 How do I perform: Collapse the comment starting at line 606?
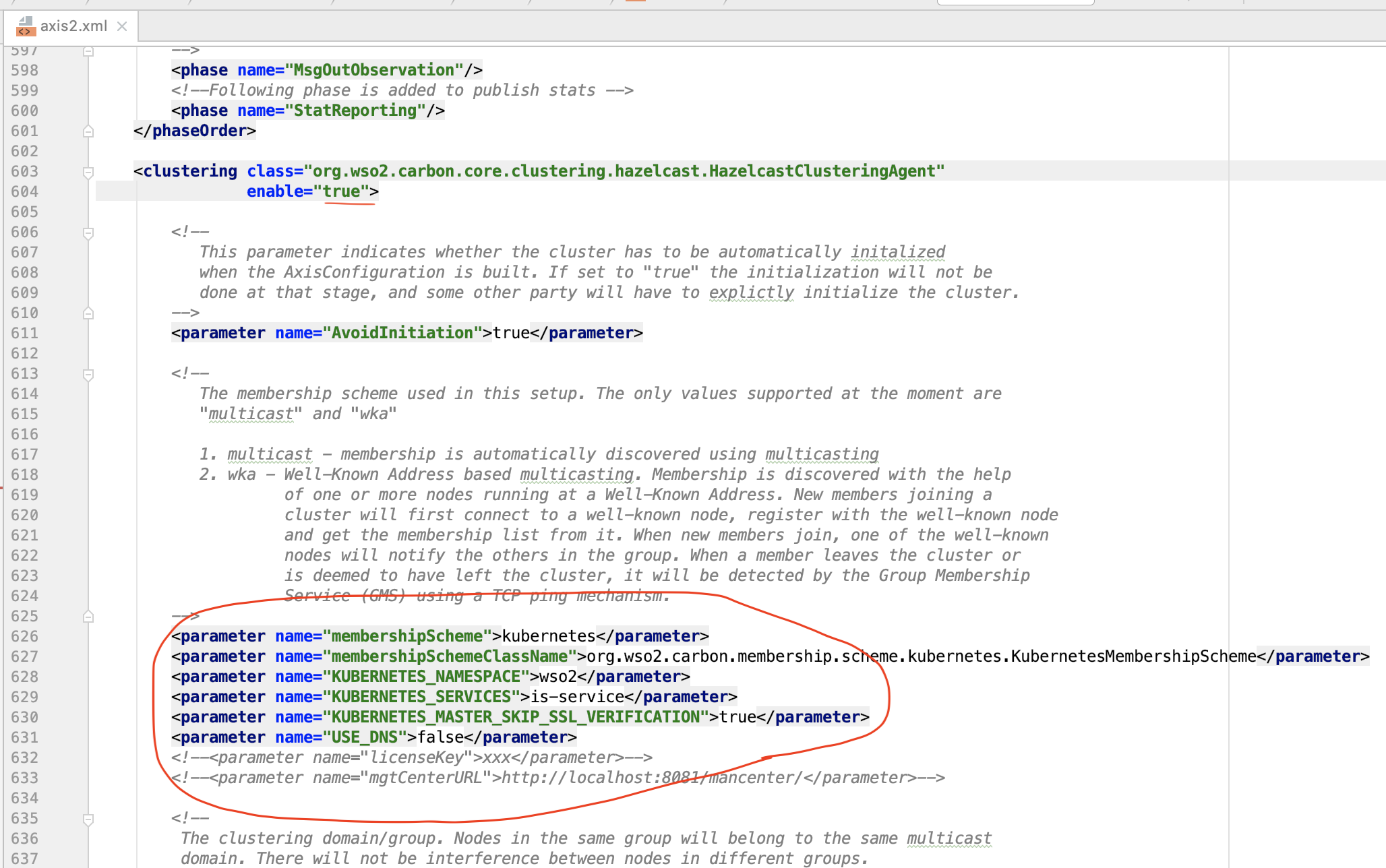(x=88, y=233)
